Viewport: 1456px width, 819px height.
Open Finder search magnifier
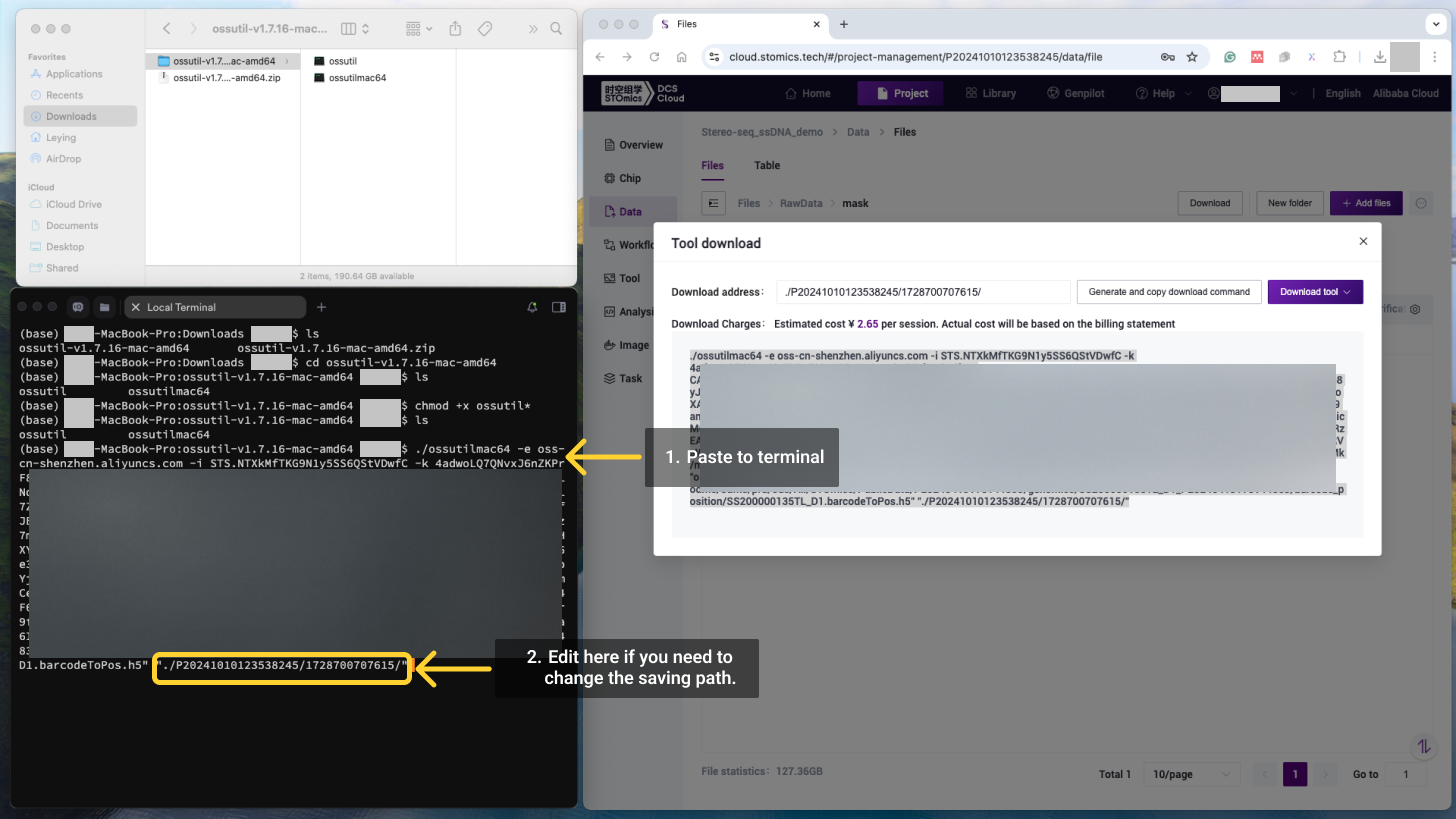557,29
